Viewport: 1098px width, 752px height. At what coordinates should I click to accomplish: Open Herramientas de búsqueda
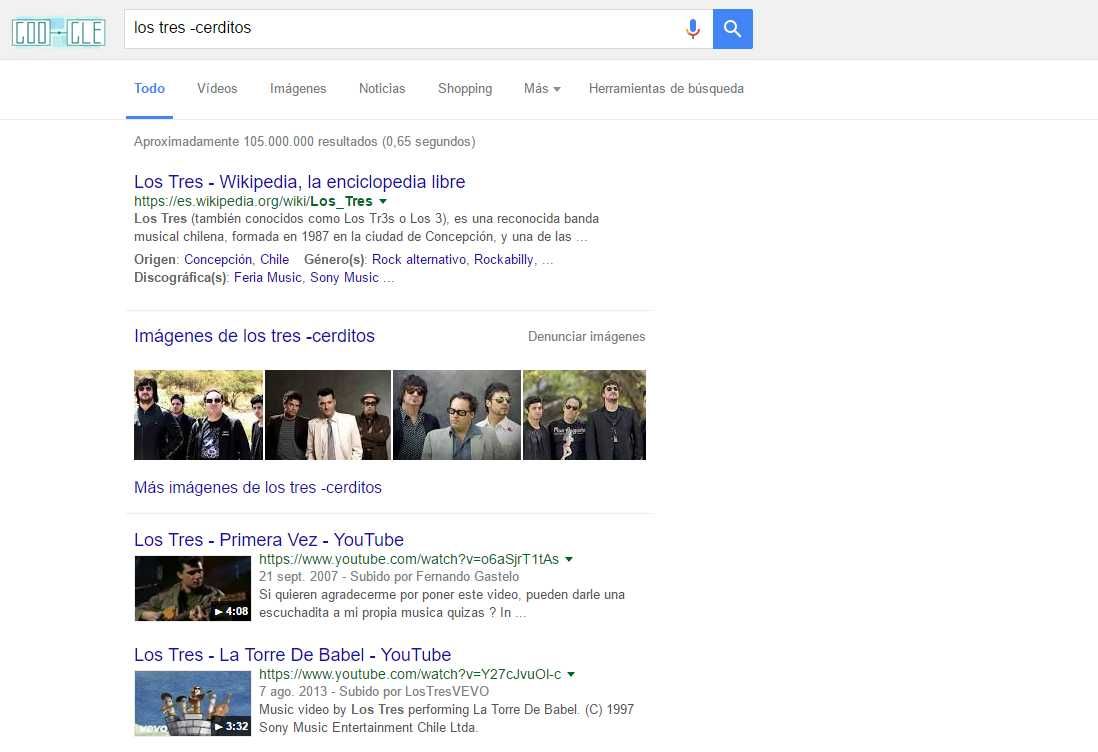pyautogui.click(x=666, y=88)
